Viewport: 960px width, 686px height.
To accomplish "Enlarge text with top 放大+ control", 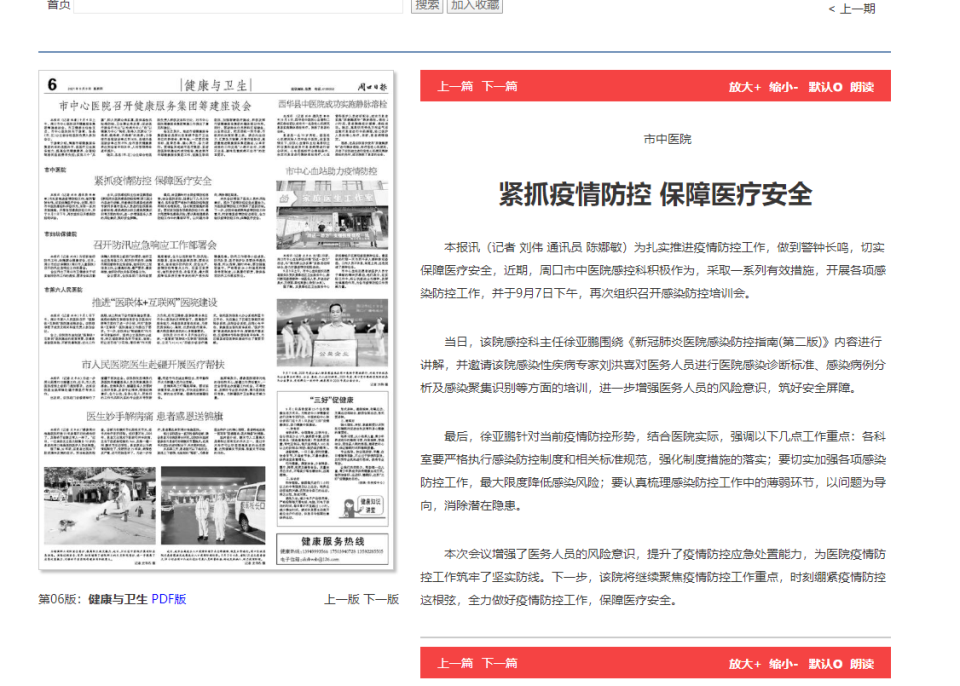I will pyautogui.click(x=744, y=87).
